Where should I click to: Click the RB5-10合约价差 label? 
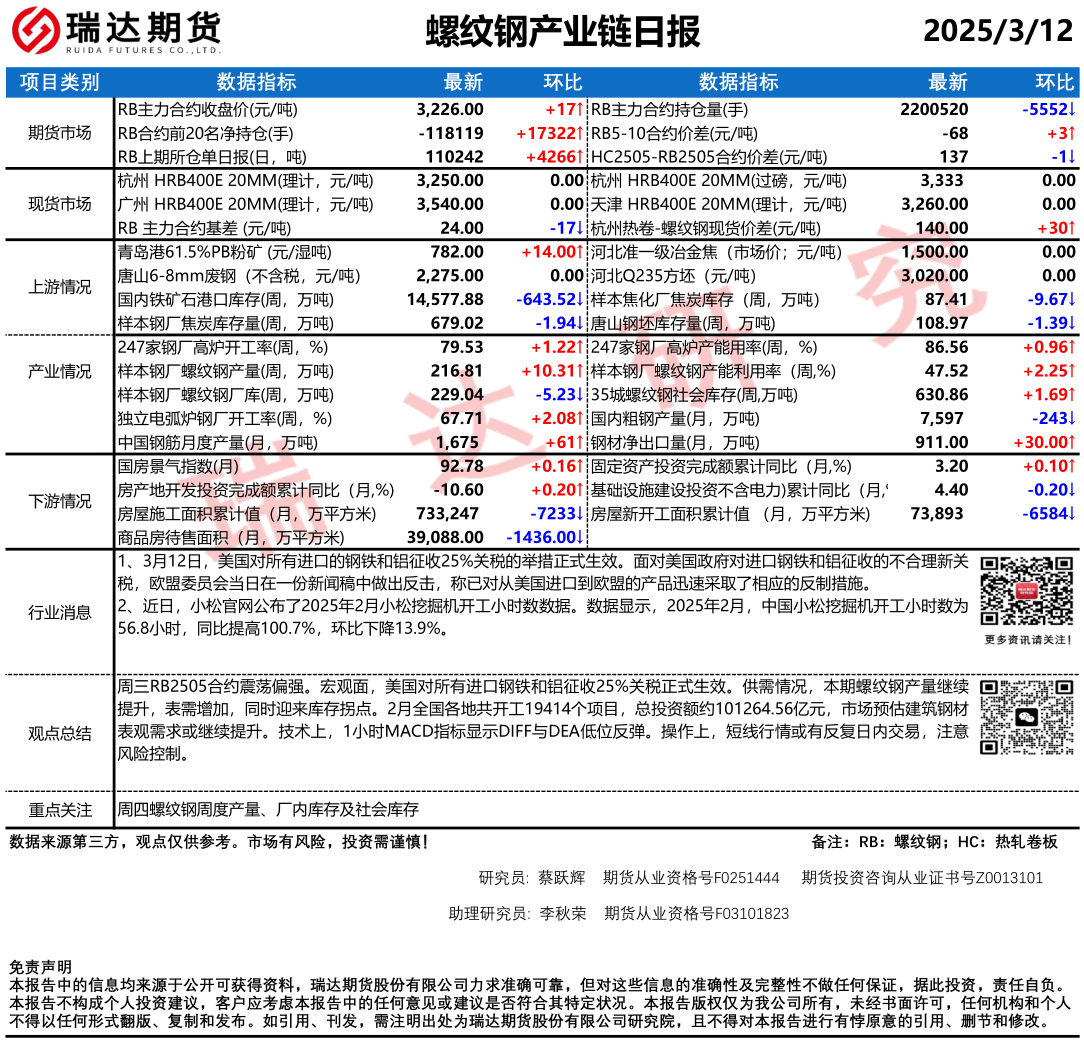click(x=675, y=133)
